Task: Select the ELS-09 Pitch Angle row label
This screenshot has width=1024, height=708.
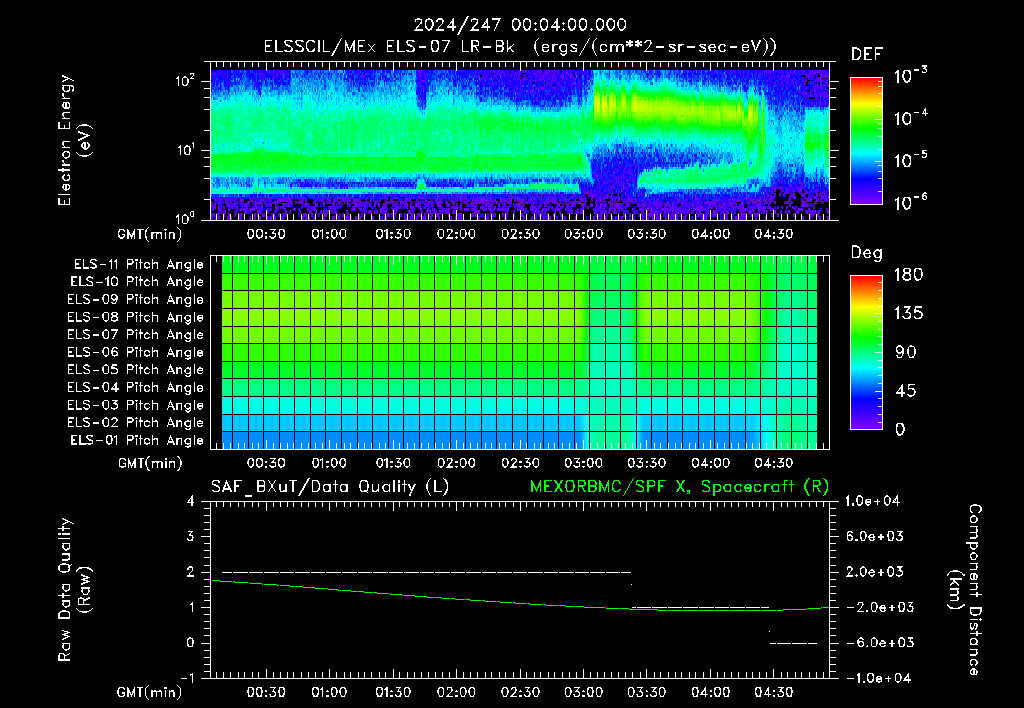Action: (x=135, y=300)
